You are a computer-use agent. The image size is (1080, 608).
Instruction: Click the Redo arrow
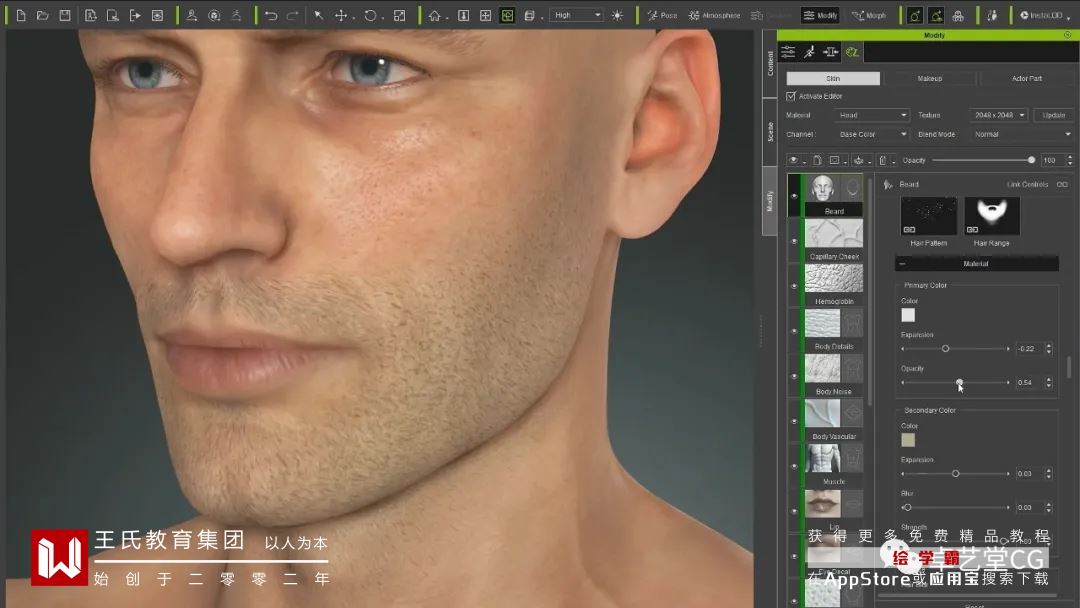click(x=293, y=15)
